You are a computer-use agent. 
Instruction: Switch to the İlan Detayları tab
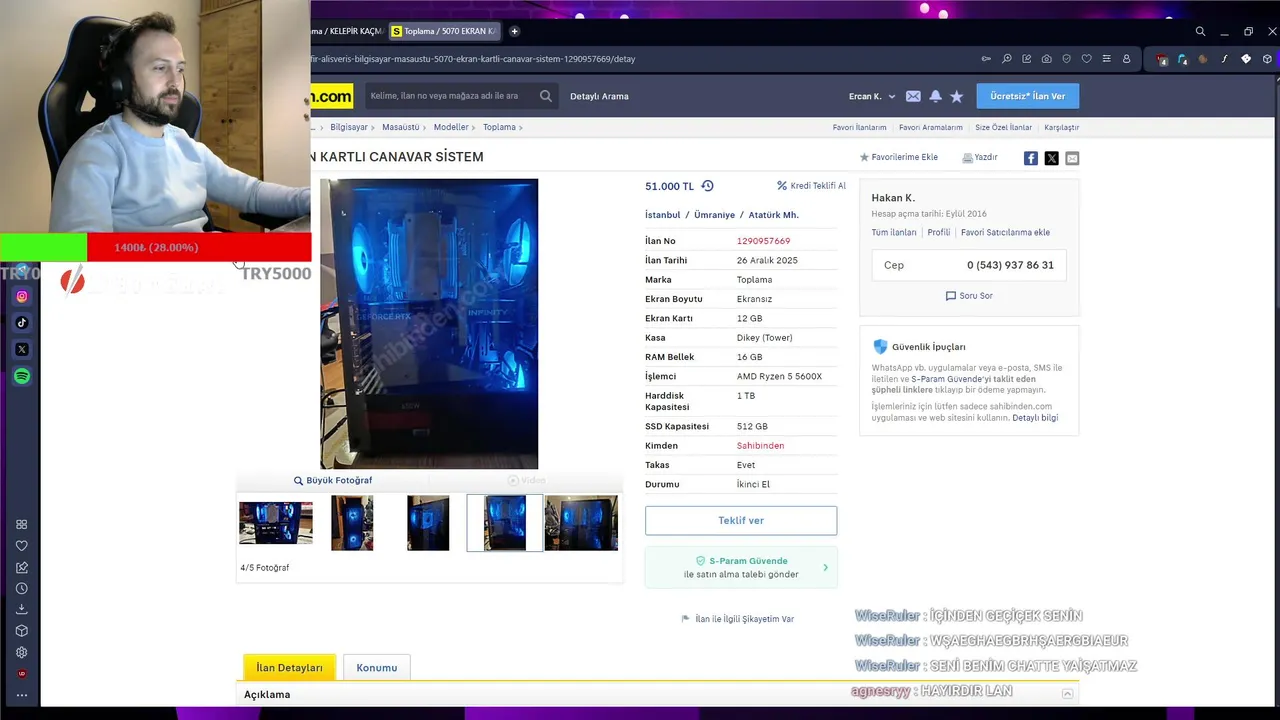(x=289, y=667)
